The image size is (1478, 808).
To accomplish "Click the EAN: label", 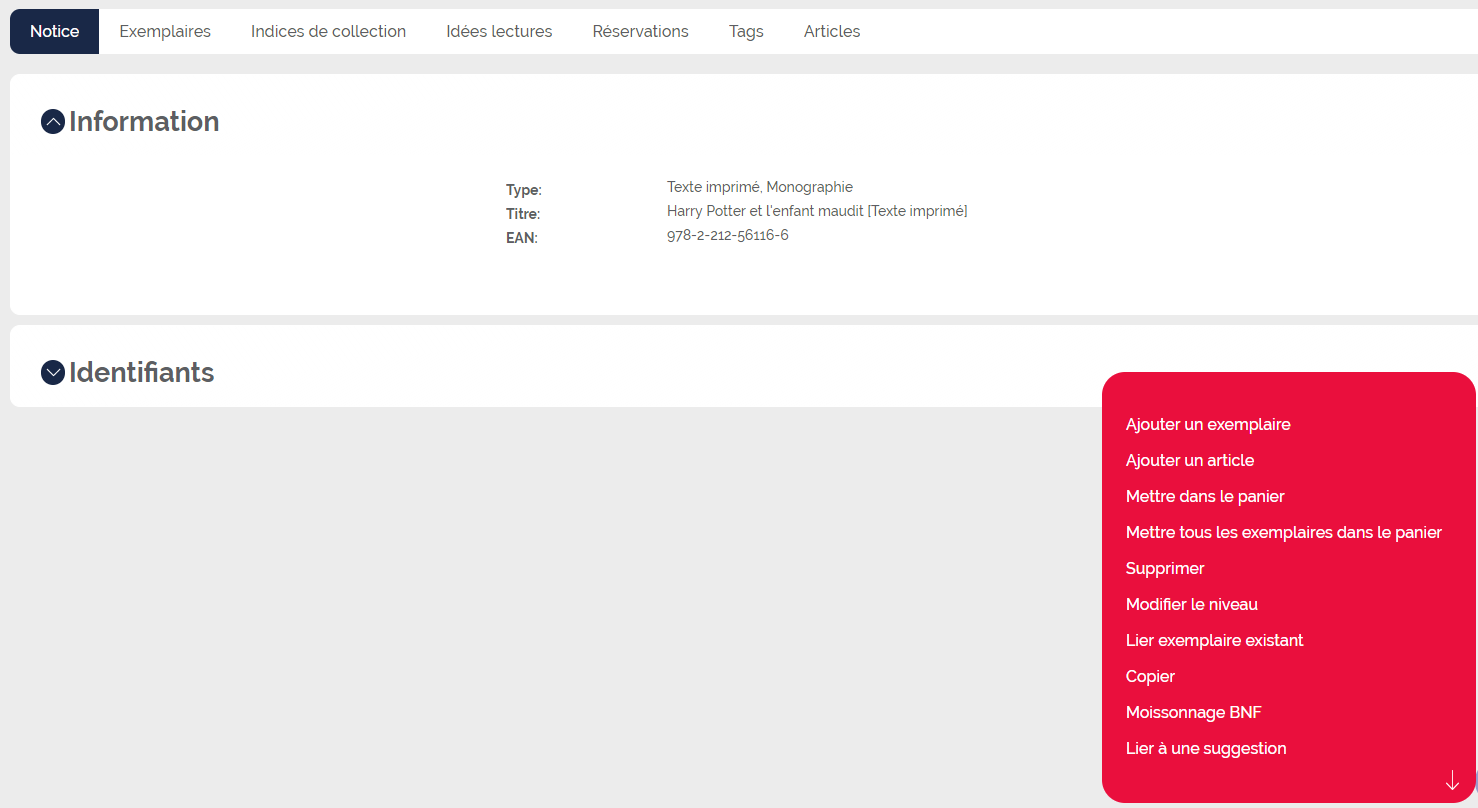I will [522, 238].
